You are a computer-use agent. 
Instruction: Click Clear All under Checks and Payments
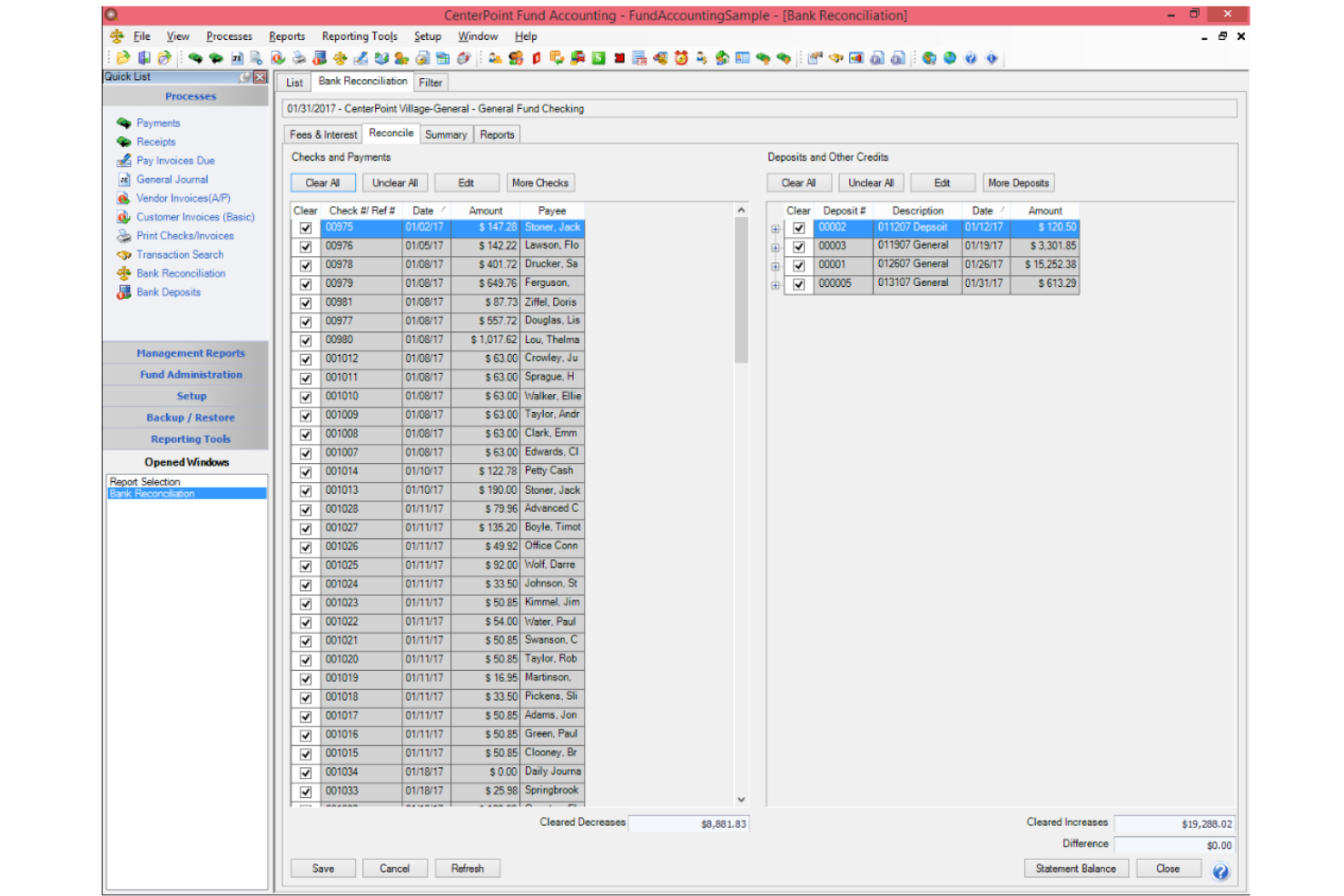click(x=322, y=183)
